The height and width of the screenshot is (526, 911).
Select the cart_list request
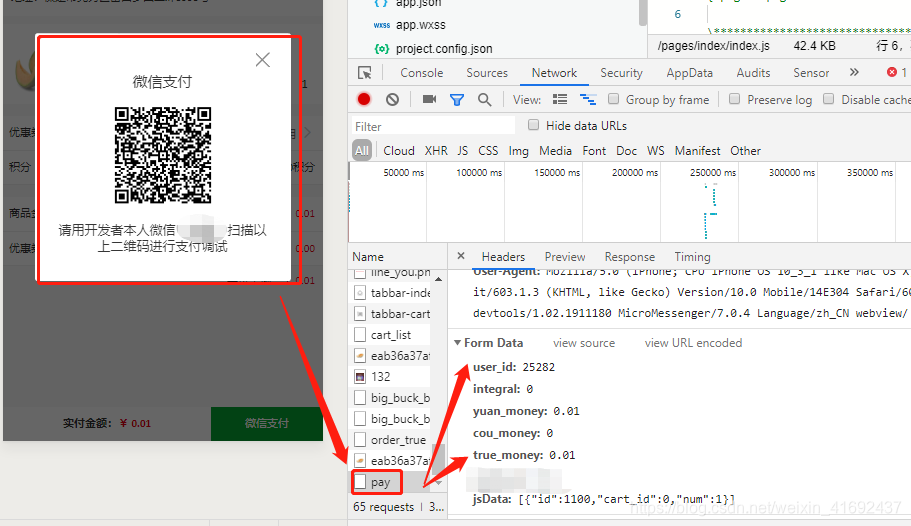(390, 335)
